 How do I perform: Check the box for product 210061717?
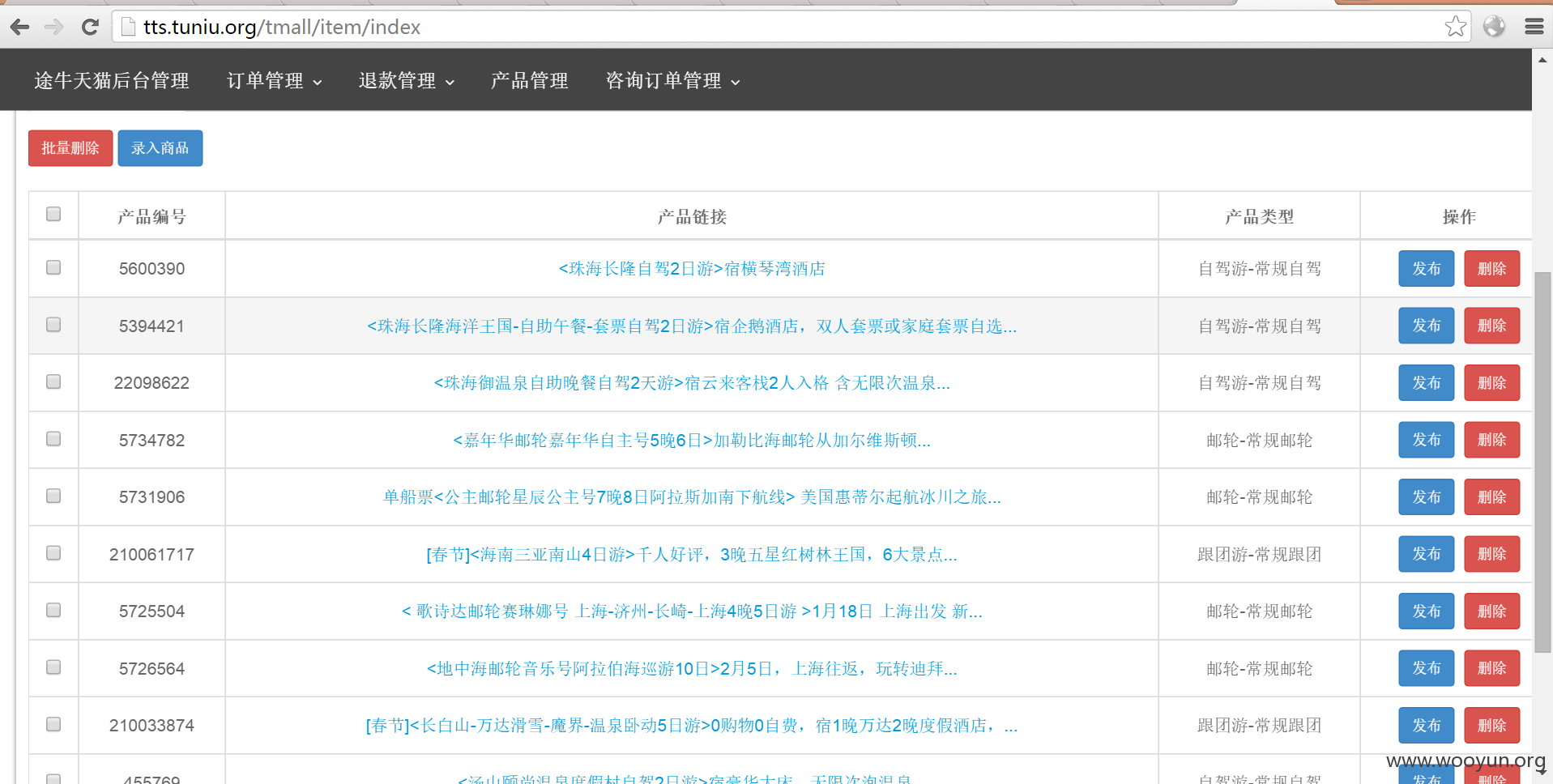53,553
